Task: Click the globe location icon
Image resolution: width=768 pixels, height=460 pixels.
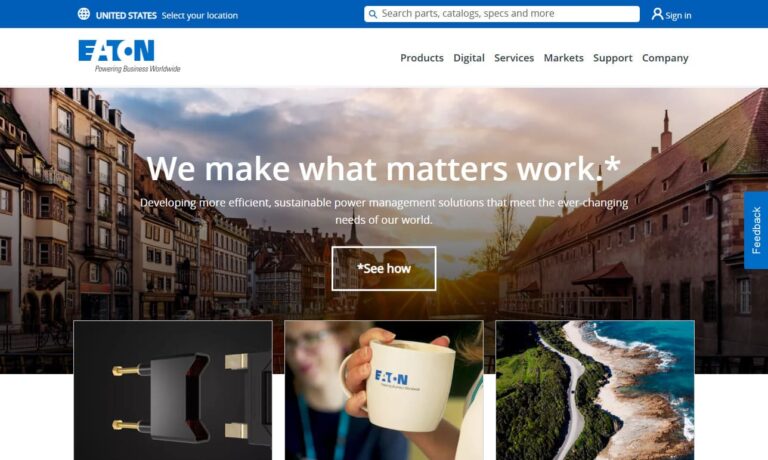Action: point(84,14)
